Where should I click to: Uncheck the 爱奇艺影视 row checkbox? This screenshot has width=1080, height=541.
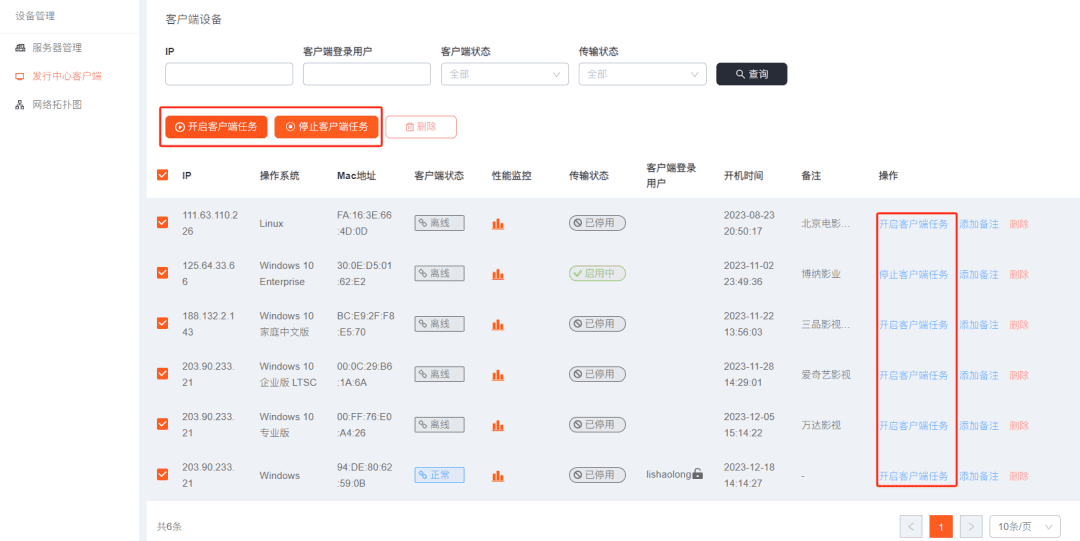tap(163, 373)
